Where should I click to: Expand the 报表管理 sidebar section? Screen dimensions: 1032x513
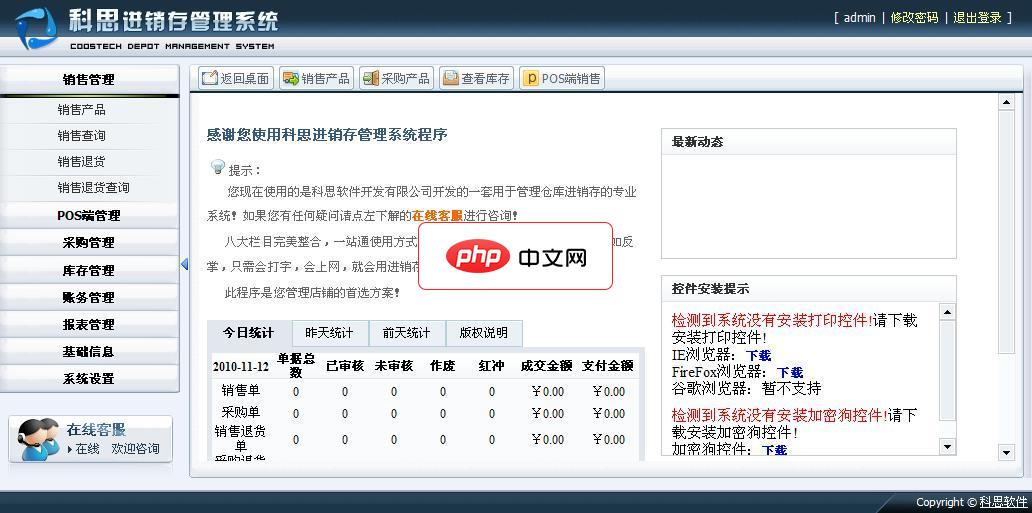tap(89, 324)
